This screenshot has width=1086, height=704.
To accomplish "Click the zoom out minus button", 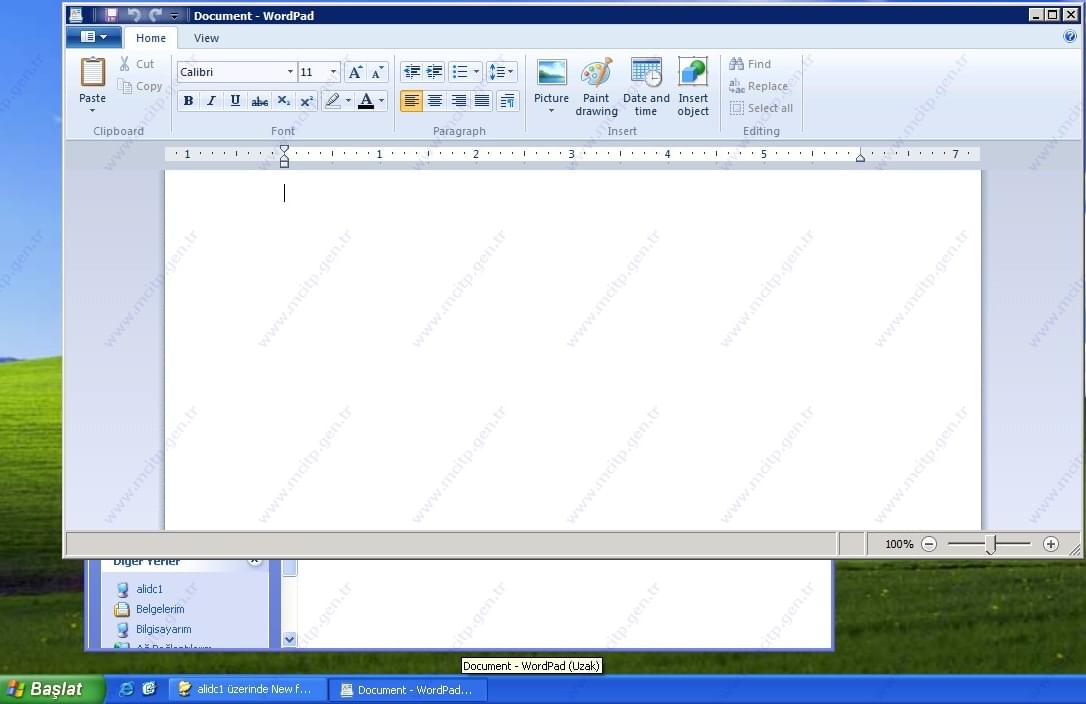I will 929,544.
